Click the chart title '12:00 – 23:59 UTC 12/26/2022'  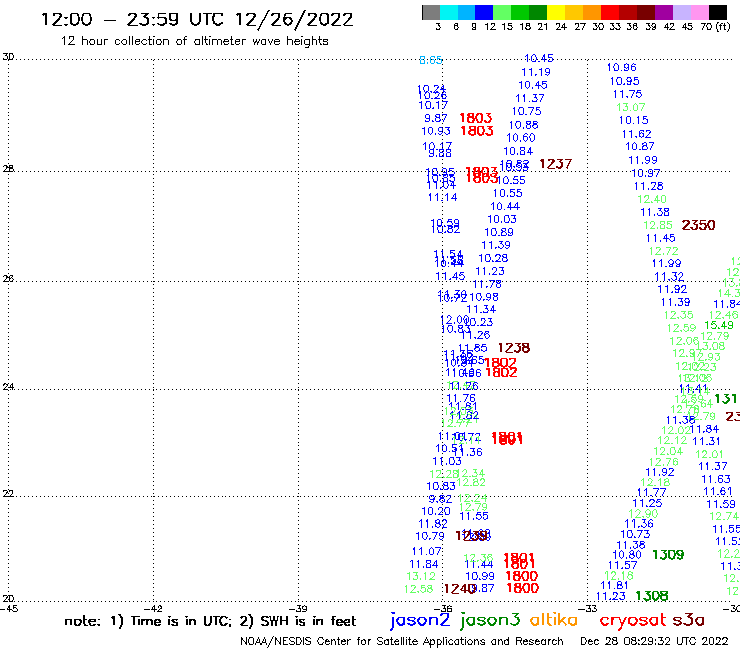point(197,19)
